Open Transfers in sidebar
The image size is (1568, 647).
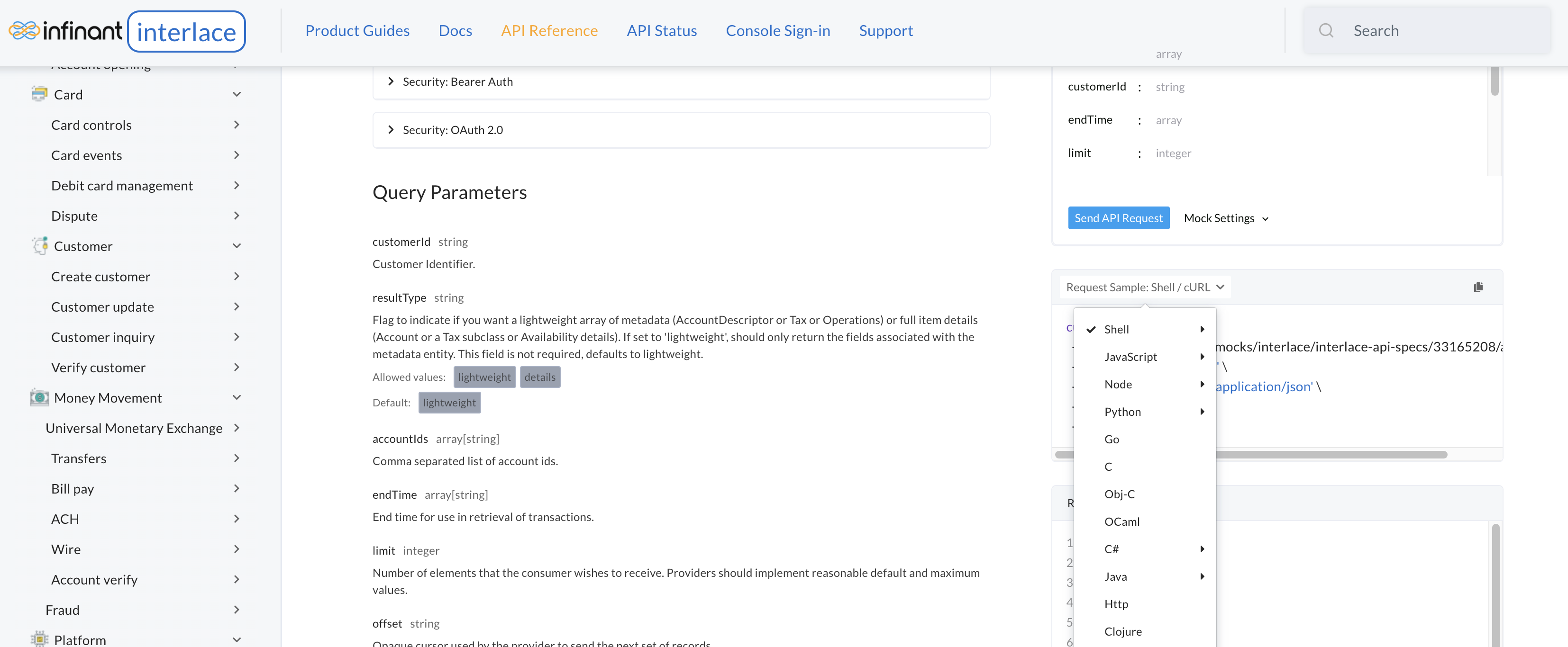pyautogui.click(x=79, y=458)
